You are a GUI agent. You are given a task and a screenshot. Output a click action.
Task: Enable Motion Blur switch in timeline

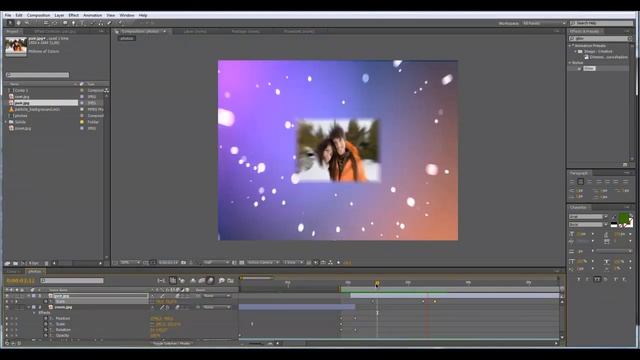tap(211, 280)
